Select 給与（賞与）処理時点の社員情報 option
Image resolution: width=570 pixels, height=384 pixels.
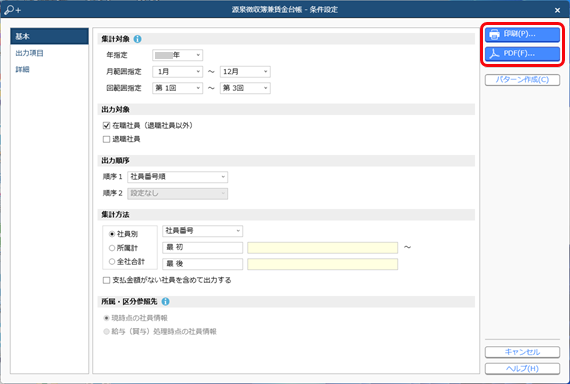click(107, 332)
